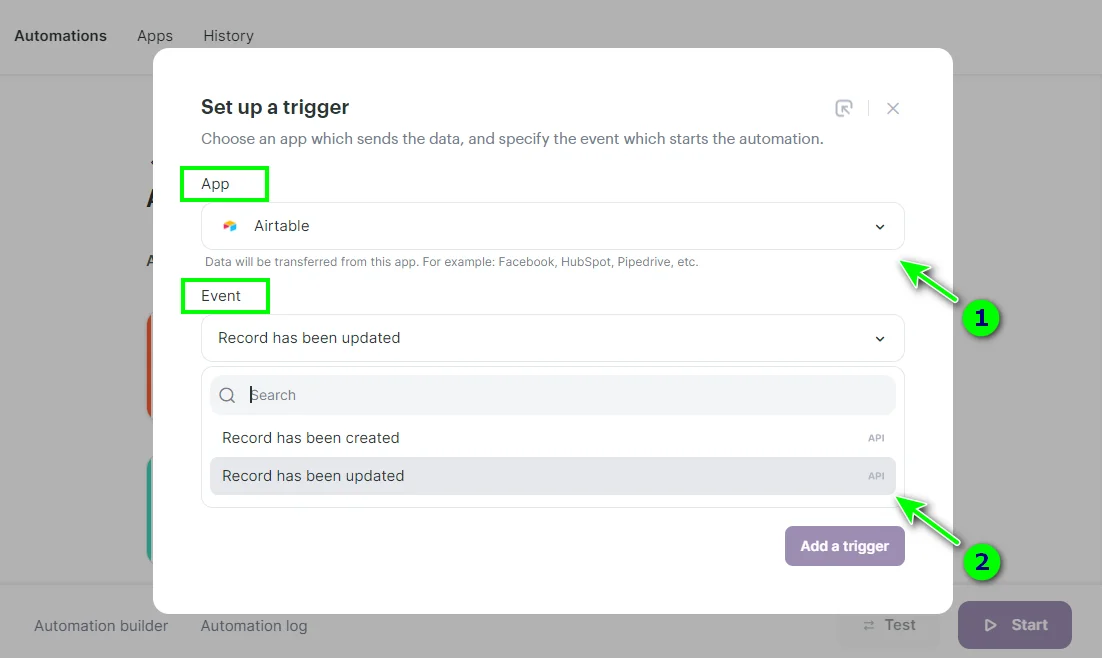Image resolution: width=1102 pixels, height=658 pixels.
Task: Click API badge beside Record has been created
Action: [x=876, y=438]
